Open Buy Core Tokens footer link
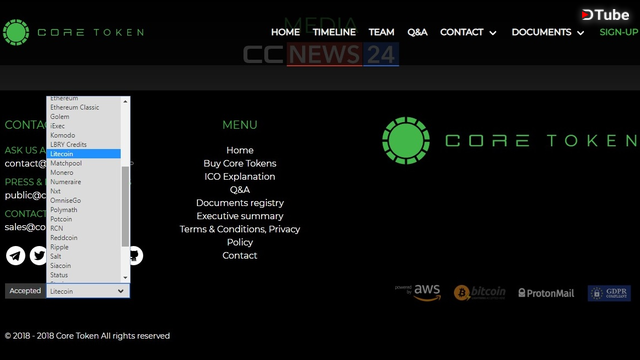Screen dimensions: 640x360 coord(240,163)
